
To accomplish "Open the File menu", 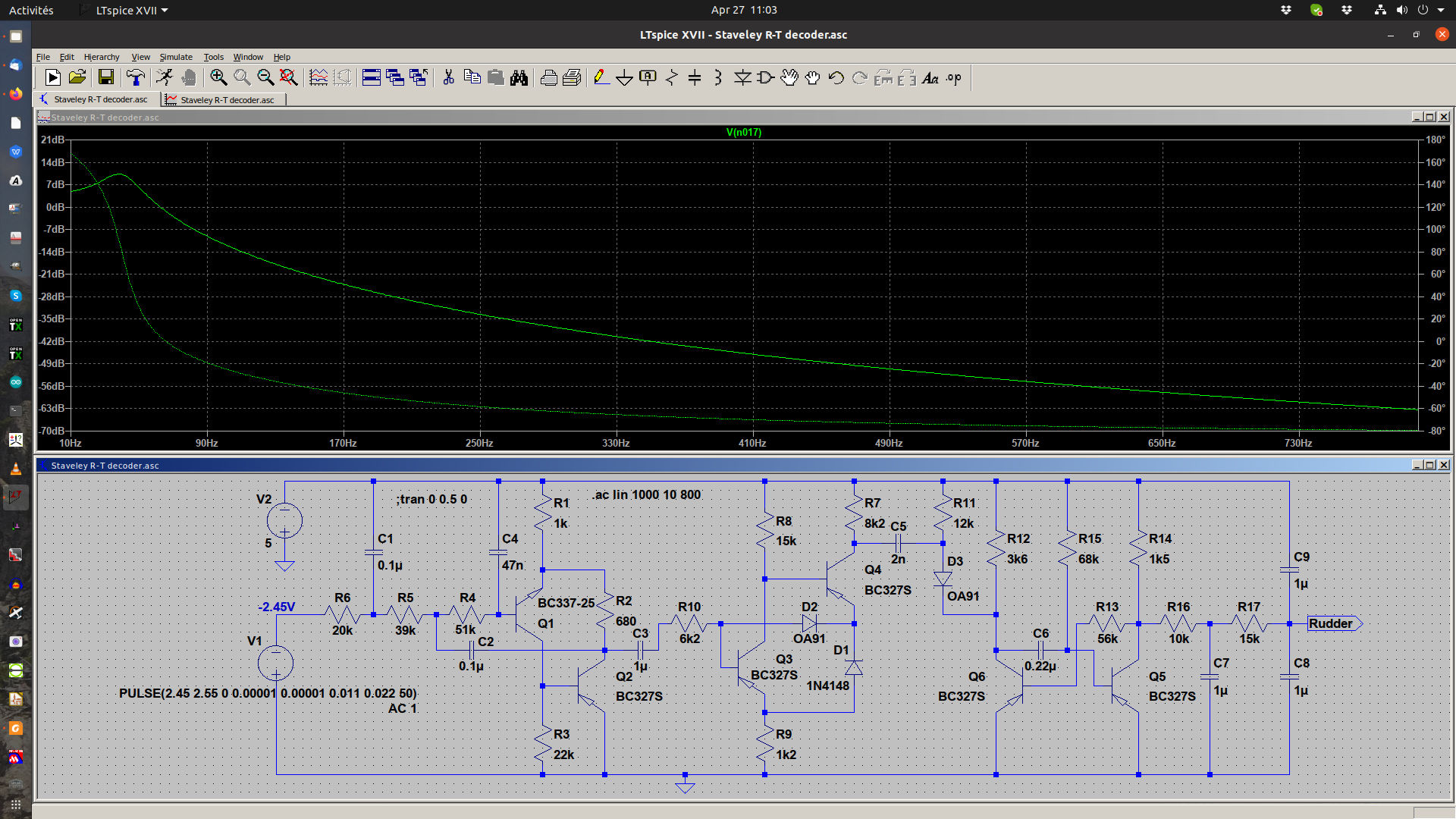I will 43,57.
